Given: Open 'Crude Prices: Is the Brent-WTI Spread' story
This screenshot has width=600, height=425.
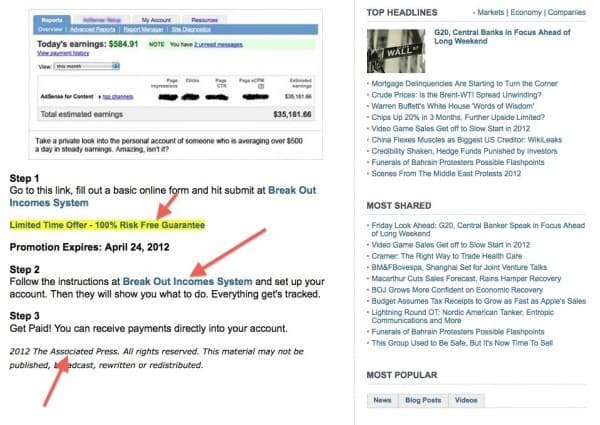Looking at the screenshot, I should [456, 94].
